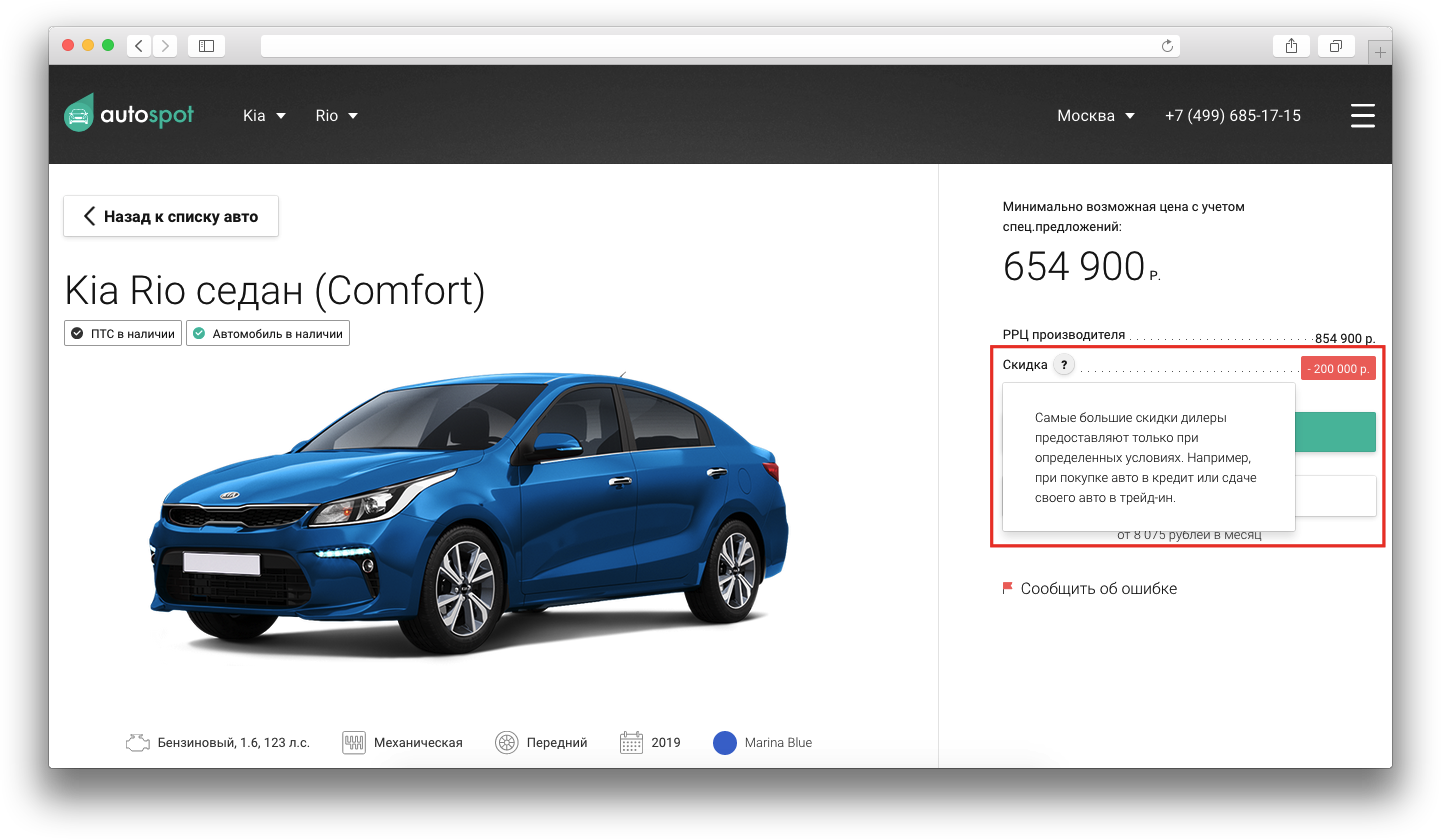1441x839 pixels.
Task: Click the Safari back arrow
Action: click(138, 46)
